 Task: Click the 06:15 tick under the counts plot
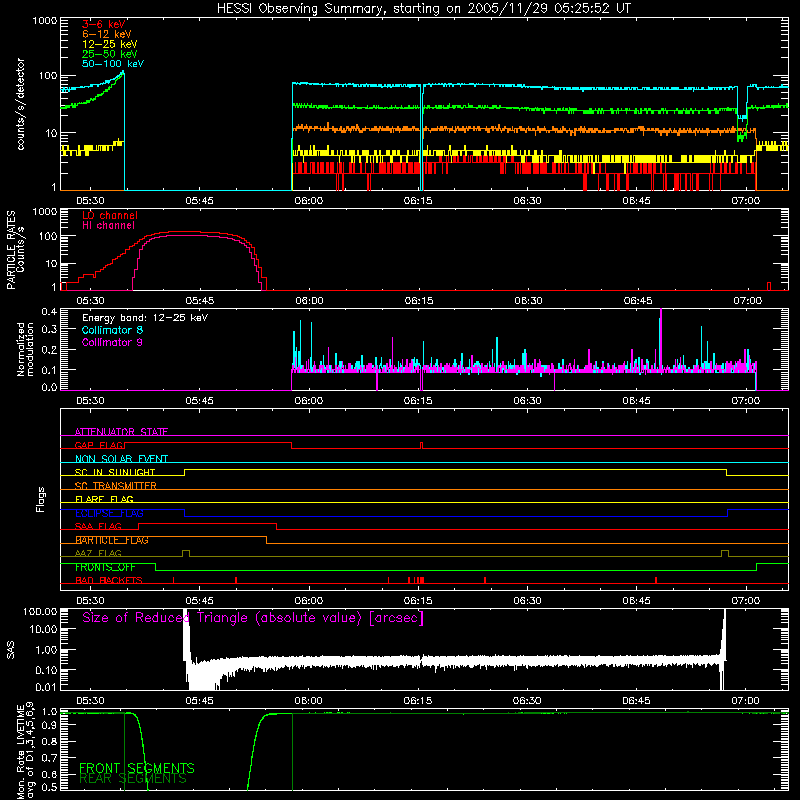pos(418,201)
